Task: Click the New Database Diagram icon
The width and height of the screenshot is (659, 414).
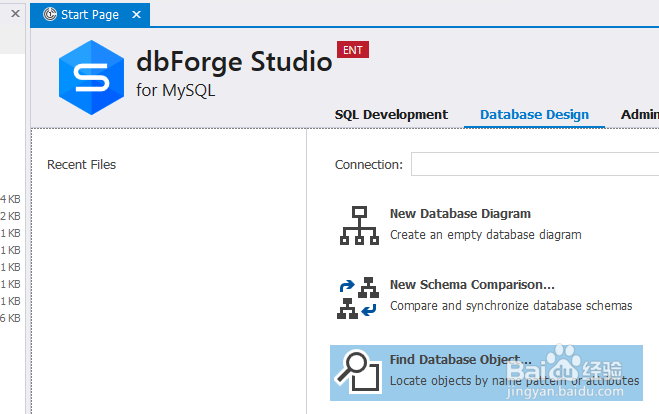Action: [359, 225]
